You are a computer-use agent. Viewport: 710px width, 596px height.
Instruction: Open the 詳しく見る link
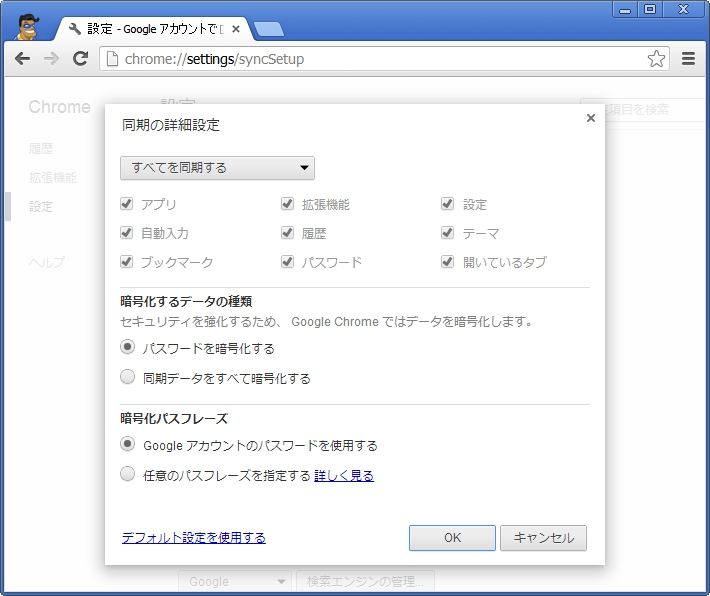pos(344,476)
